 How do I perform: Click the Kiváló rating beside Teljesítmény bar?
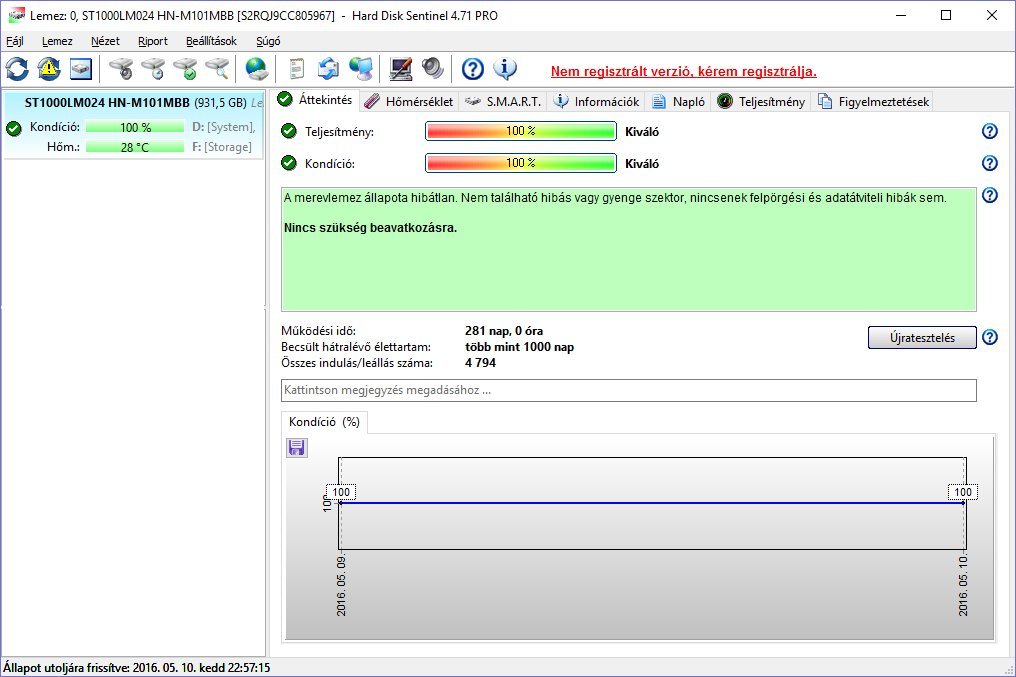point(642,132)
